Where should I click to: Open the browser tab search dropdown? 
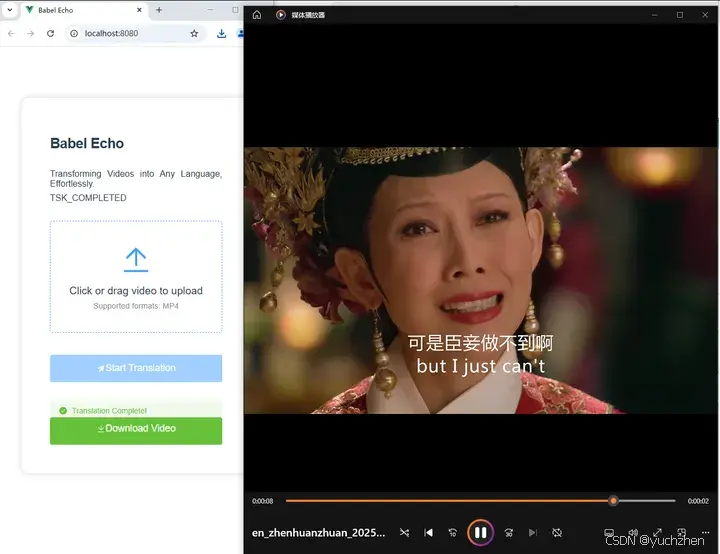coord(9,10)
